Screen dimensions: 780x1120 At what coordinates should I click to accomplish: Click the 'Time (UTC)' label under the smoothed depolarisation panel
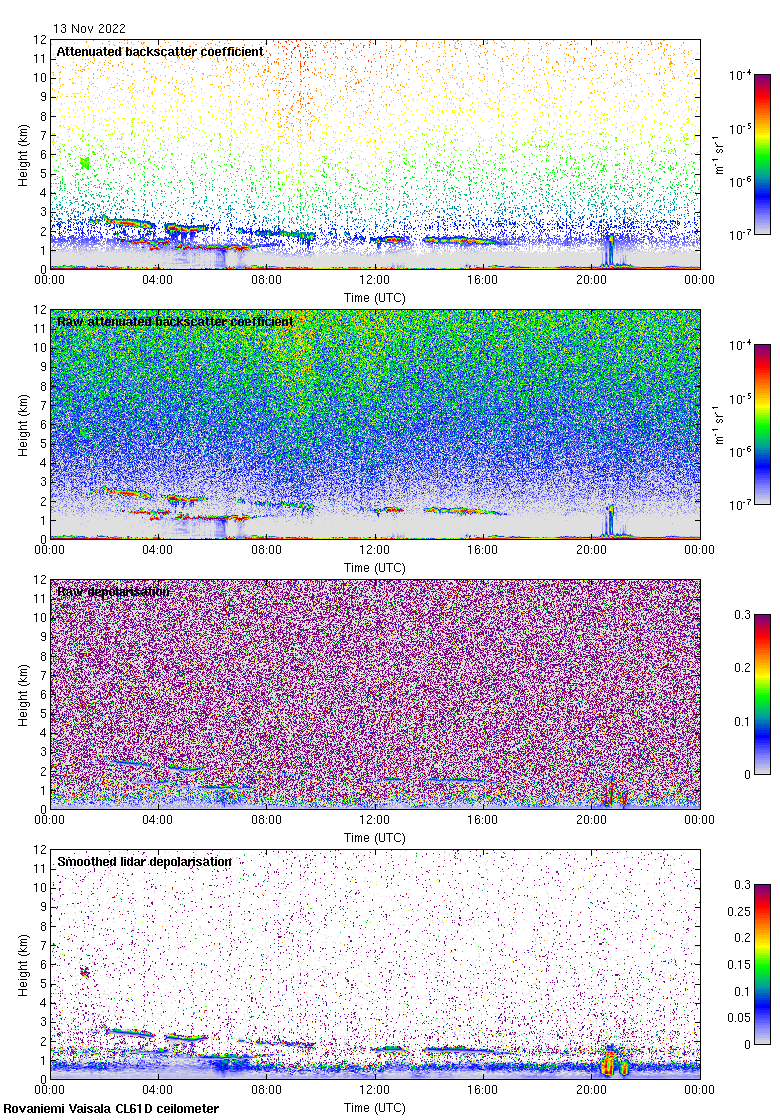(374, 1108)
